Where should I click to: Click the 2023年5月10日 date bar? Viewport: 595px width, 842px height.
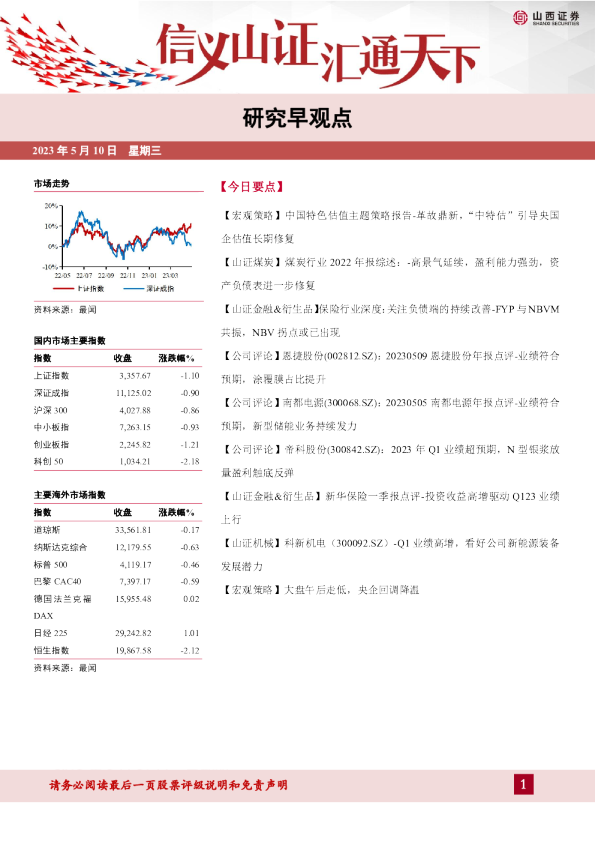[x=298, y=150]
